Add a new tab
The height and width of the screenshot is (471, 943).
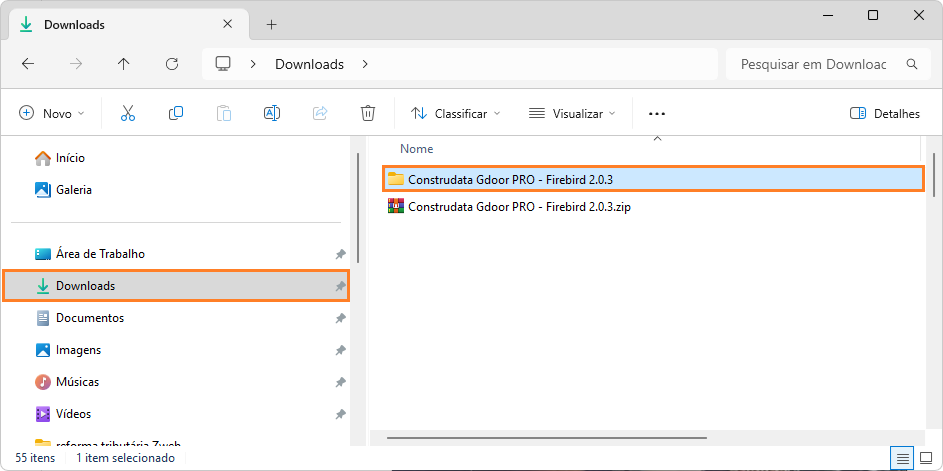272,25
